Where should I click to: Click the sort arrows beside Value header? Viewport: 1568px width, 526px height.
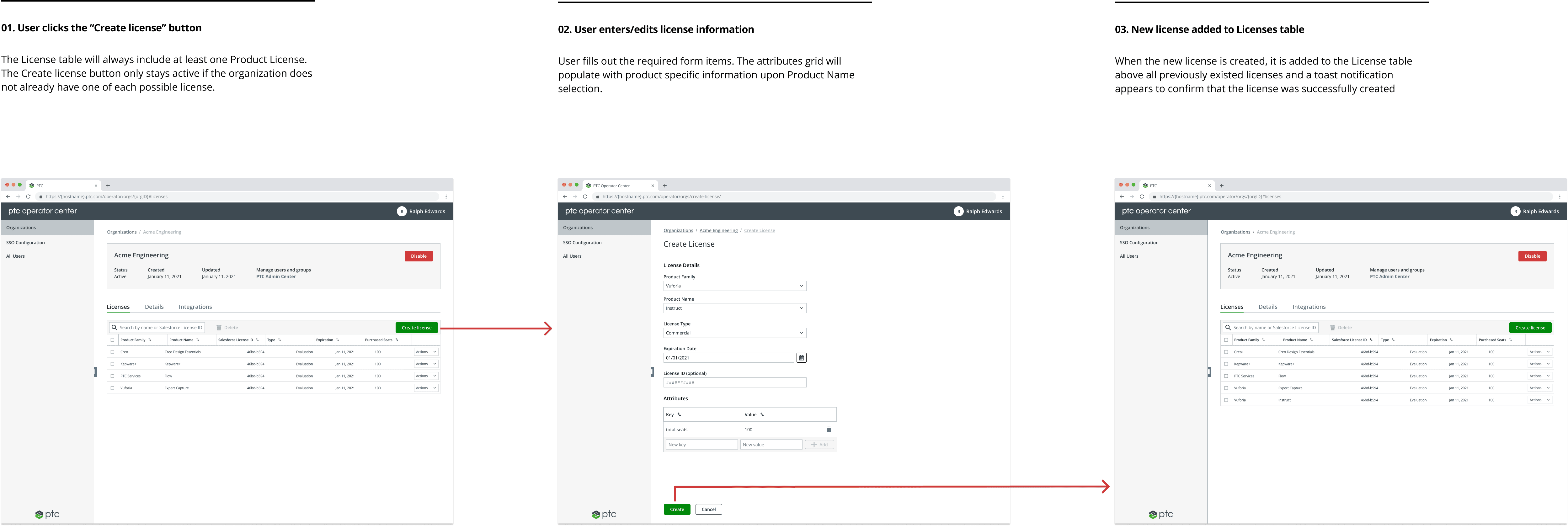tap(761, 415)
